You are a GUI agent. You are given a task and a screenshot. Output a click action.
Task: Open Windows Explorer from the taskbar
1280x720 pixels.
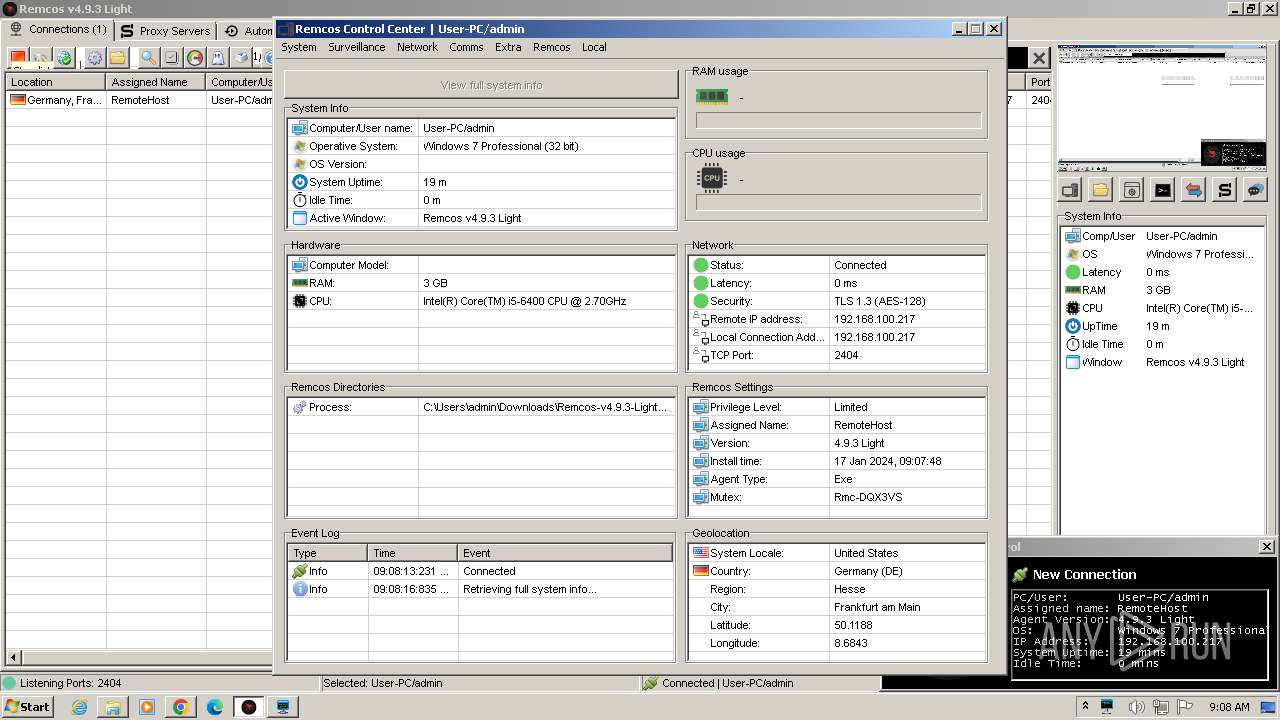click(113, 707)
